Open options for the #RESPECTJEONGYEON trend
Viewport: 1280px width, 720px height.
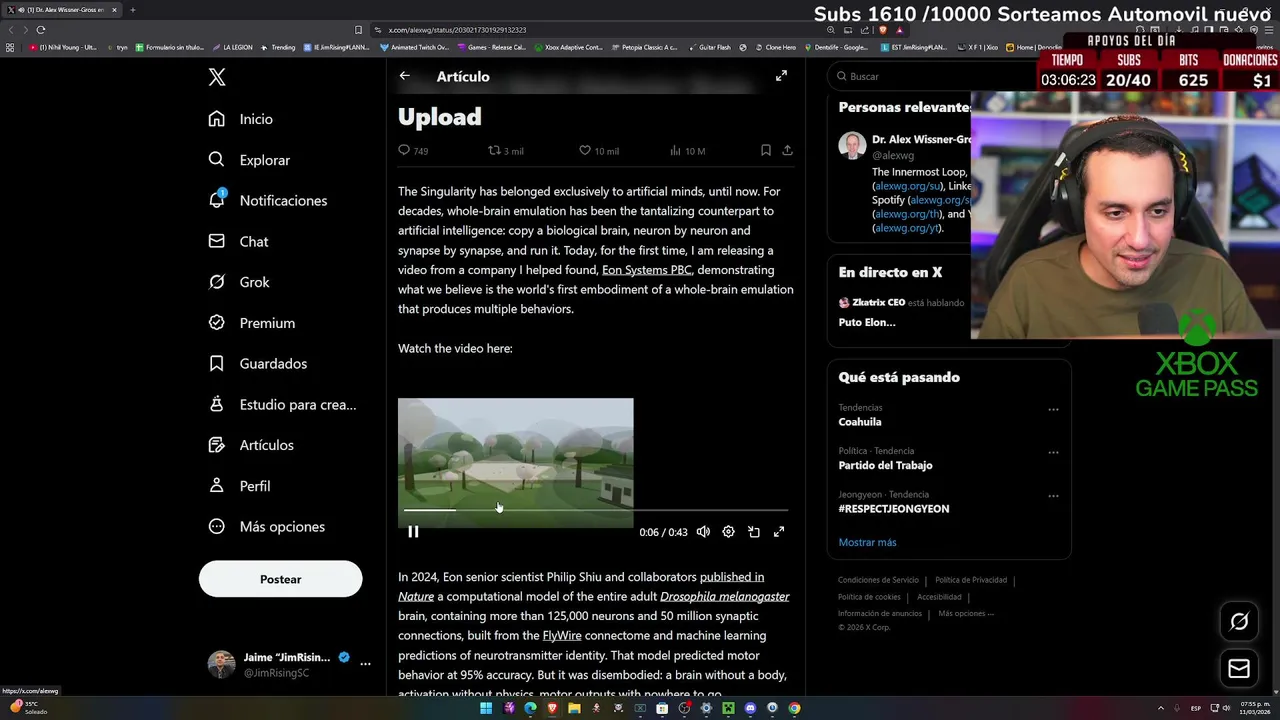click(1053, 496)
